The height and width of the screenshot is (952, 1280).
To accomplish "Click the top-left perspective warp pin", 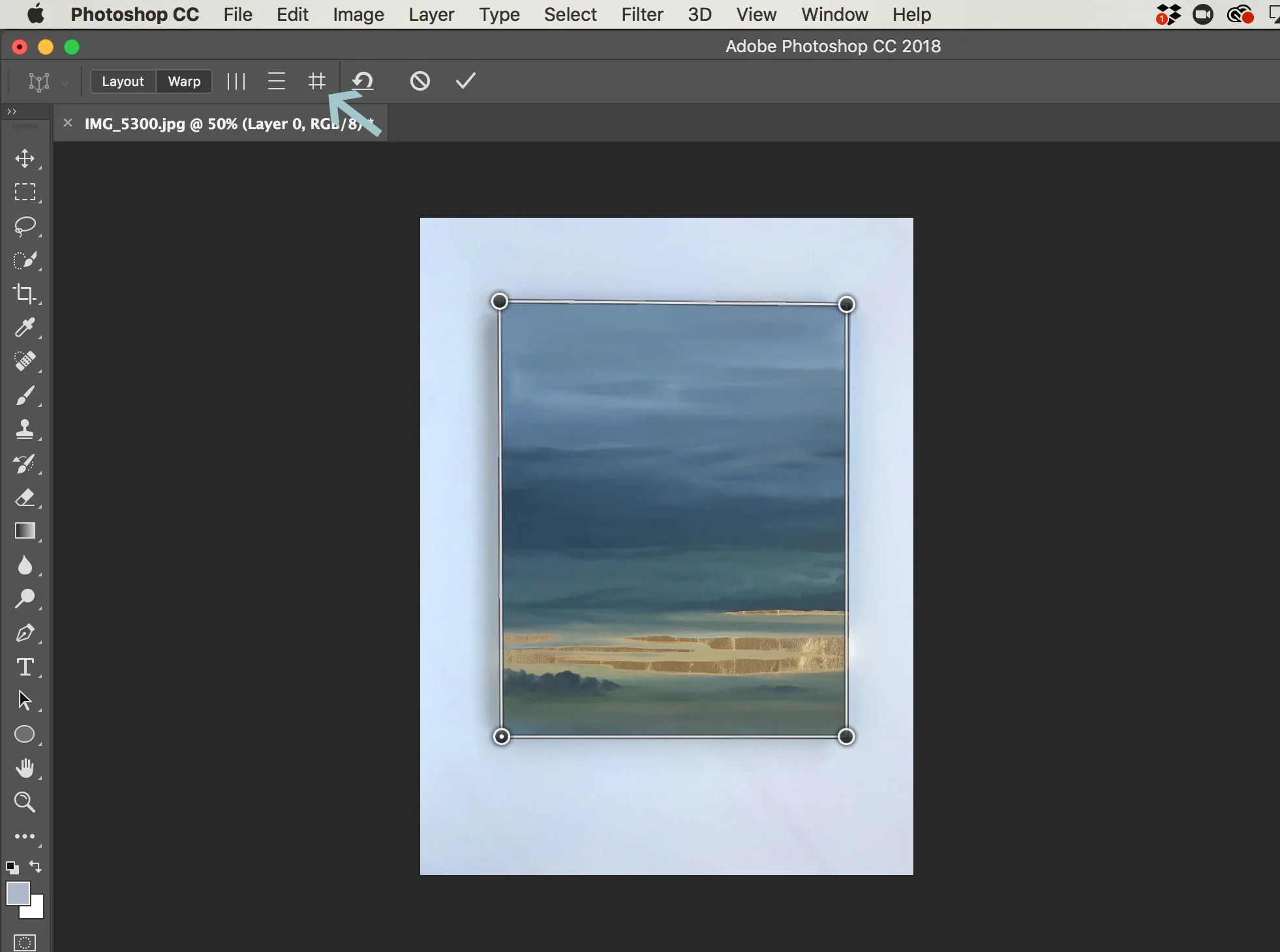I will tap(499, 301).
